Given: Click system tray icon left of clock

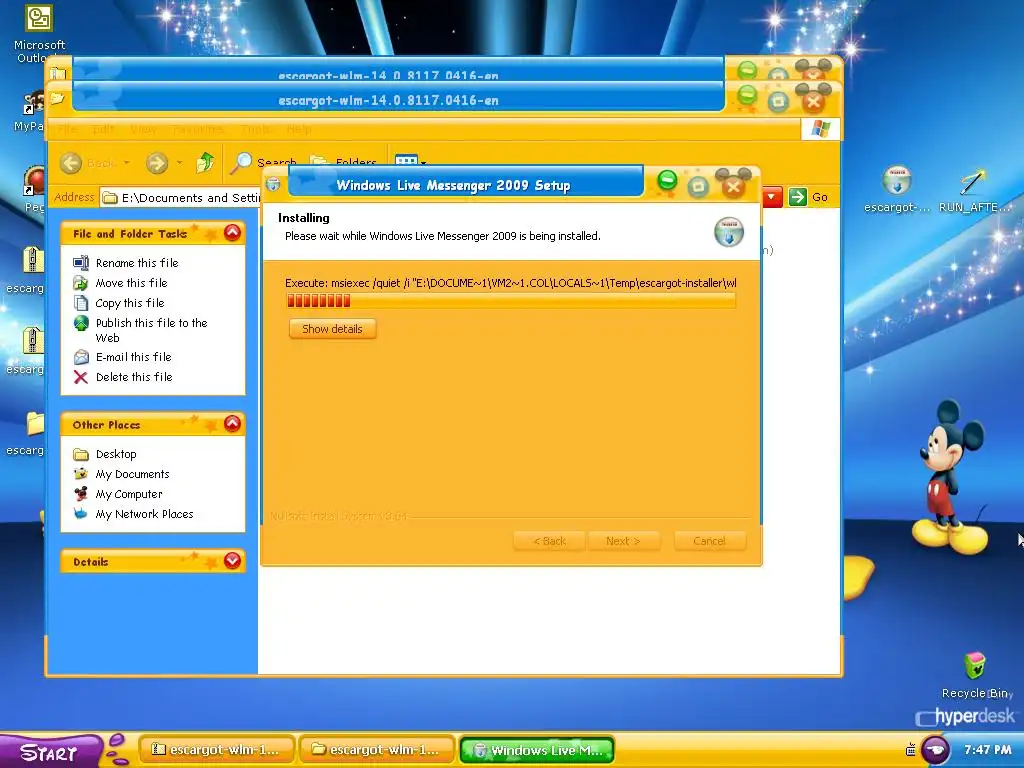Looking at the screenshot, I should click(x=910, y=750).
